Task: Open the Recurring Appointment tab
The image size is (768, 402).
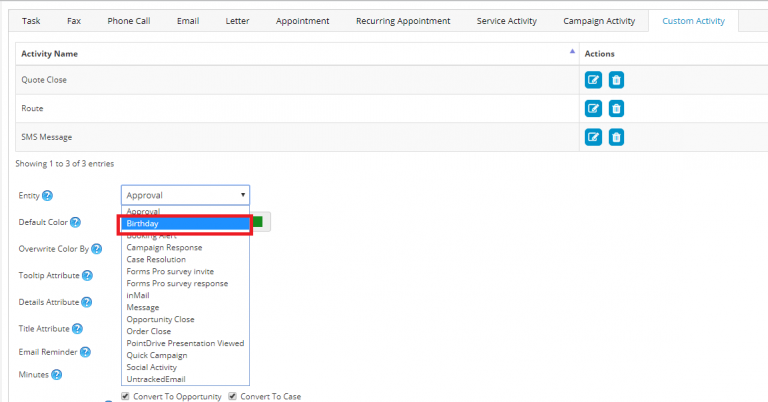Action: click(403, 20)
